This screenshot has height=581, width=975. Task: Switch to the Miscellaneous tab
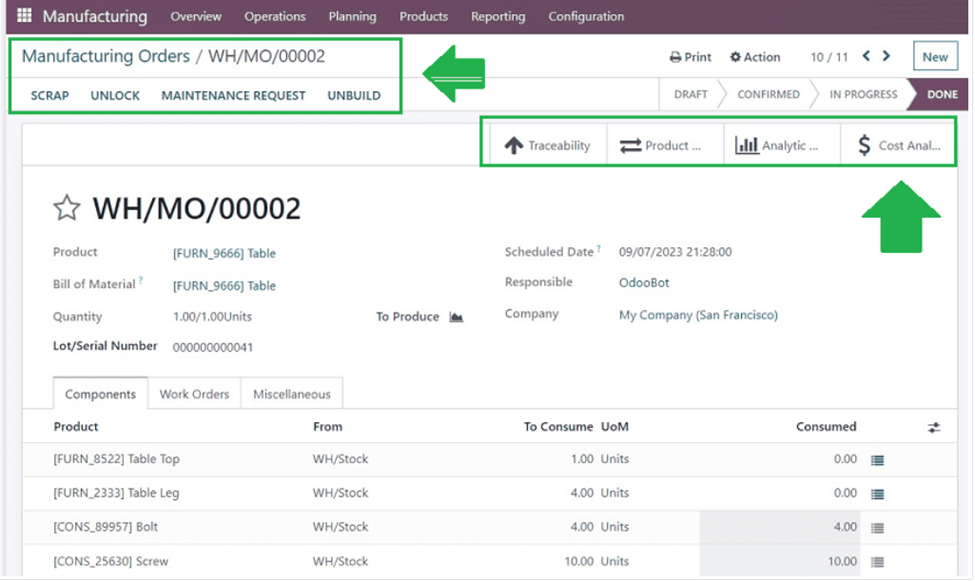pos(292,394)
